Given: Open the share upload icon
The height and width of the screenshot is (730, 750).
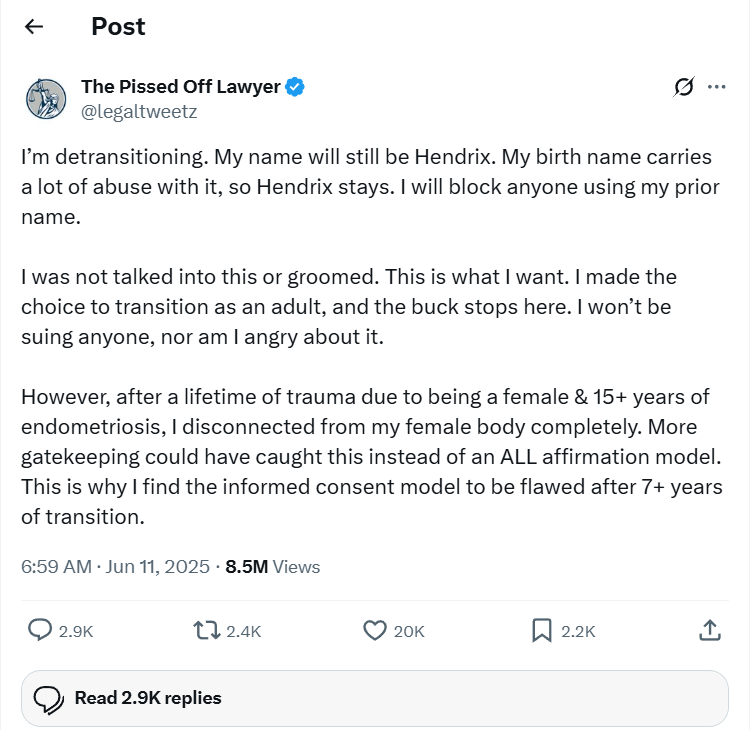Looking at the screenshot, I should tap(710, 630).
